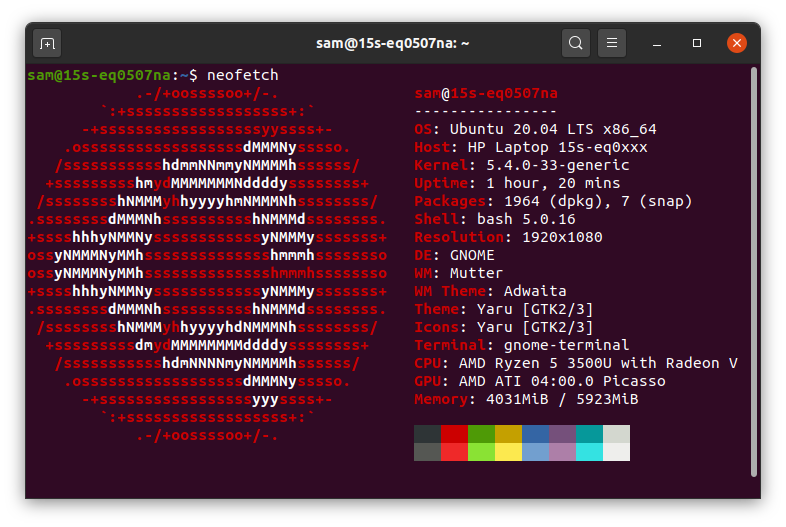The width and height of the screenshot is (786, 527).
Task: Click the Icons line 'Yaru [GTK2/3]'
Action: pyautogui.click(x=535, y=327)
